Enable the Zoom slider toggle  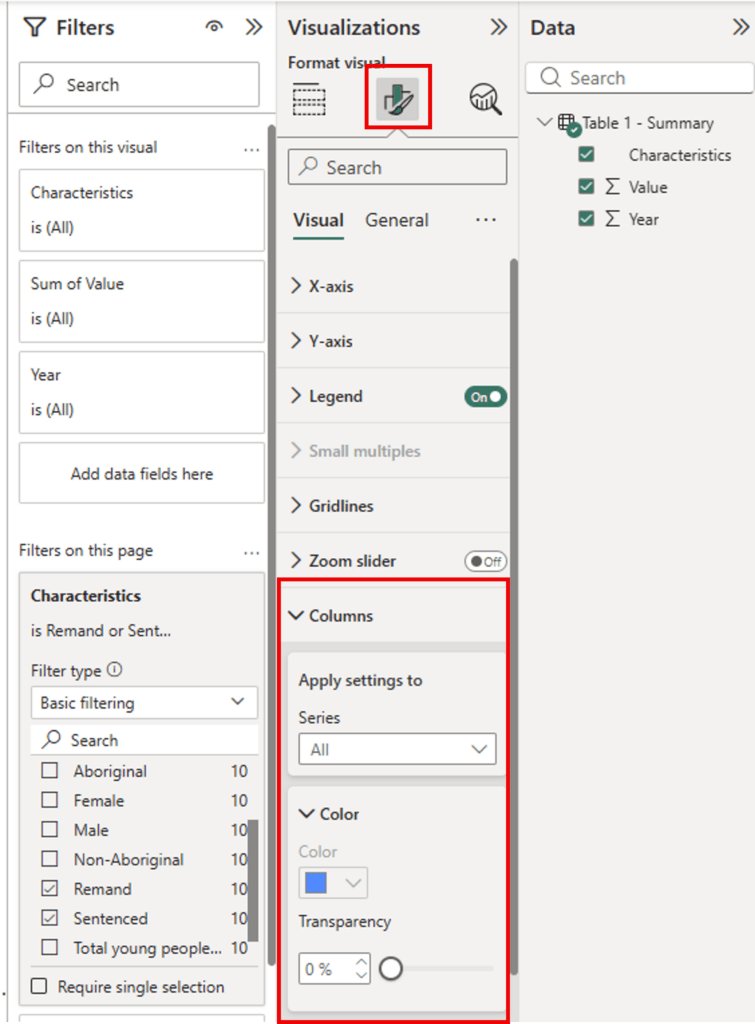(485, 562)
